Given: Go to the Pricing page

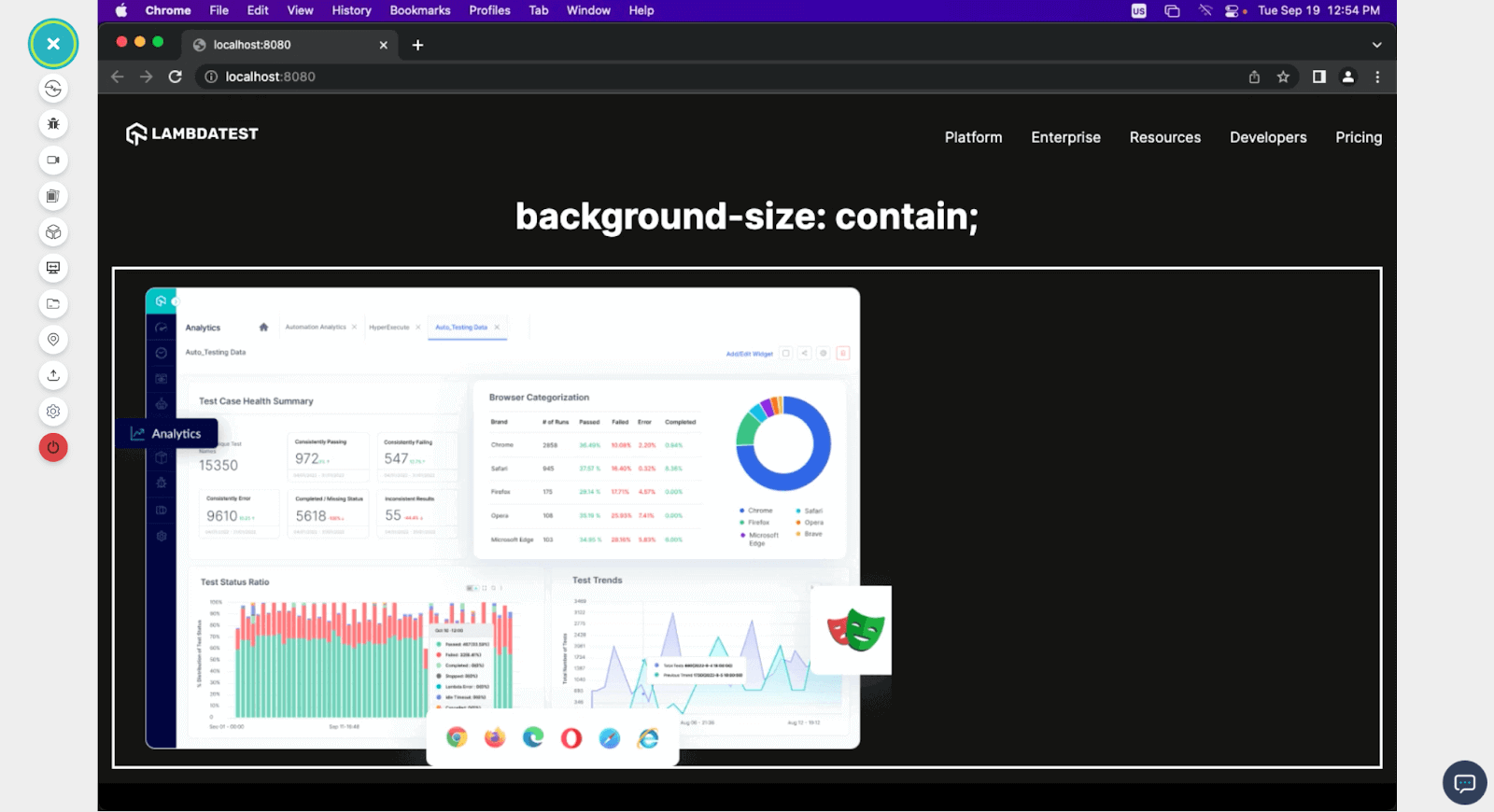Looking at the screenshot, I should click(1358, 137).
